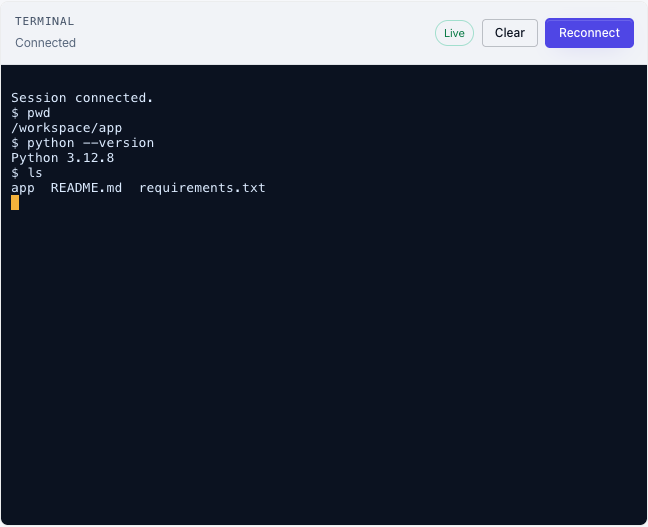Click the app entry in ls output
The height and width of the screenshot is (527, 648).
point(23,189)
